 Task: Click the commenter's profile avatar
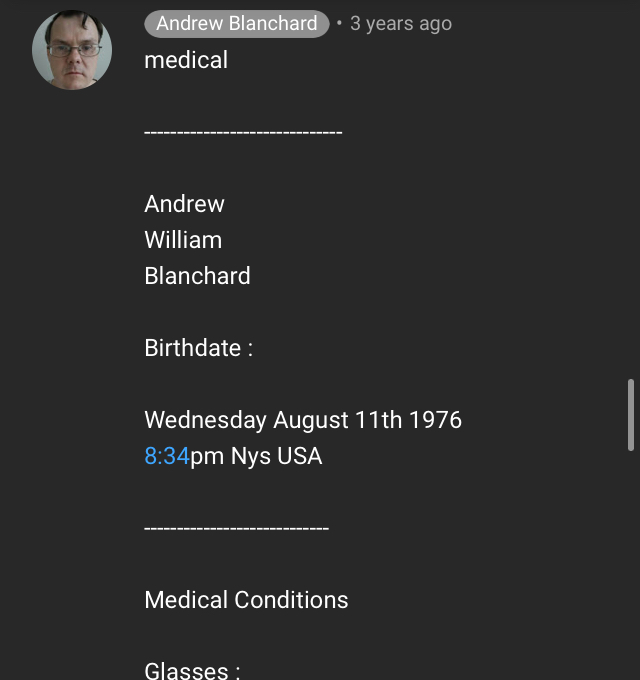72,50
